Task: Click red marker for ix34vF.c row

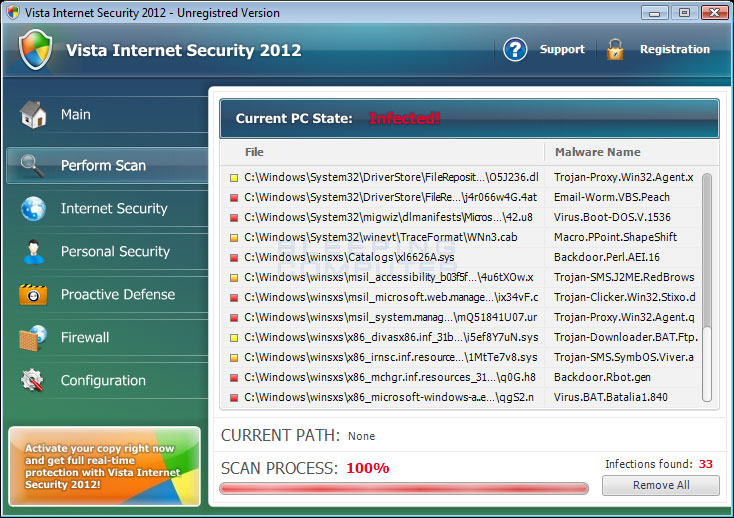Action: pos(234,298)
